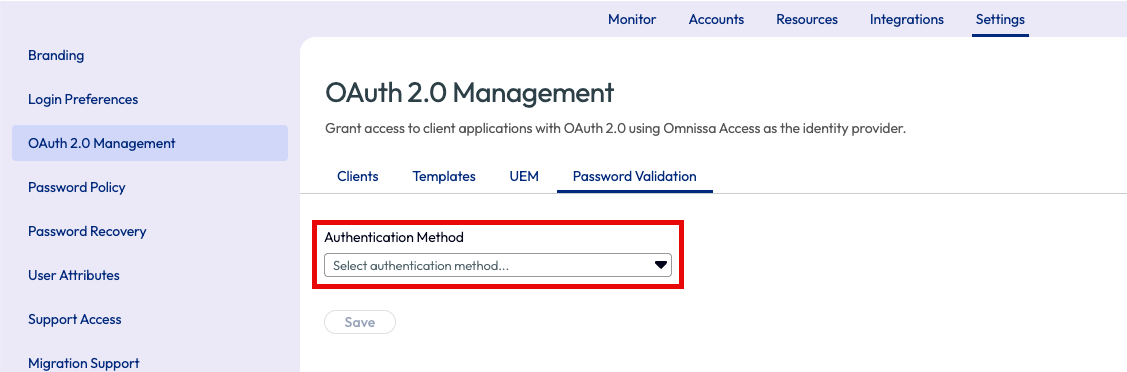Select OAuth 2.0 Management sidebar item

150,143
